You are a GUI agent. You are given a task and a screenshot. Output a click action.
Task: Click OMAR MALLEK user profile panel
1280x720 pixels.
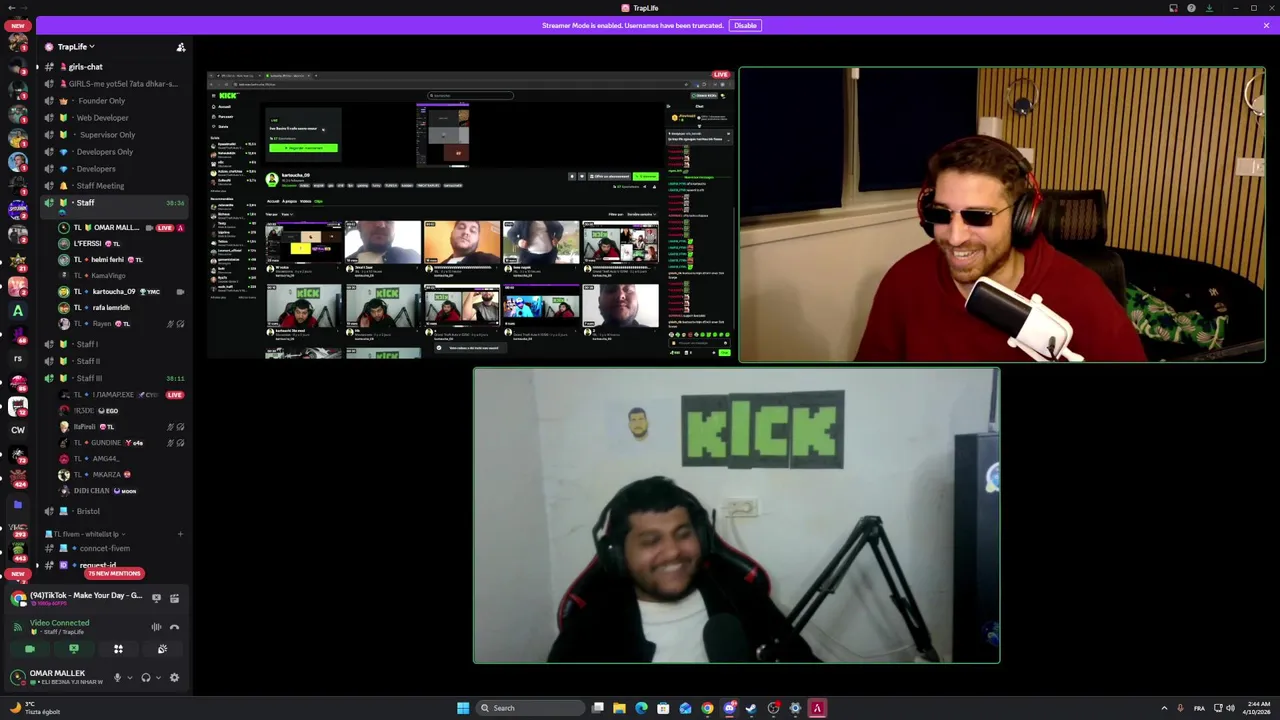(x=58, y=677)
